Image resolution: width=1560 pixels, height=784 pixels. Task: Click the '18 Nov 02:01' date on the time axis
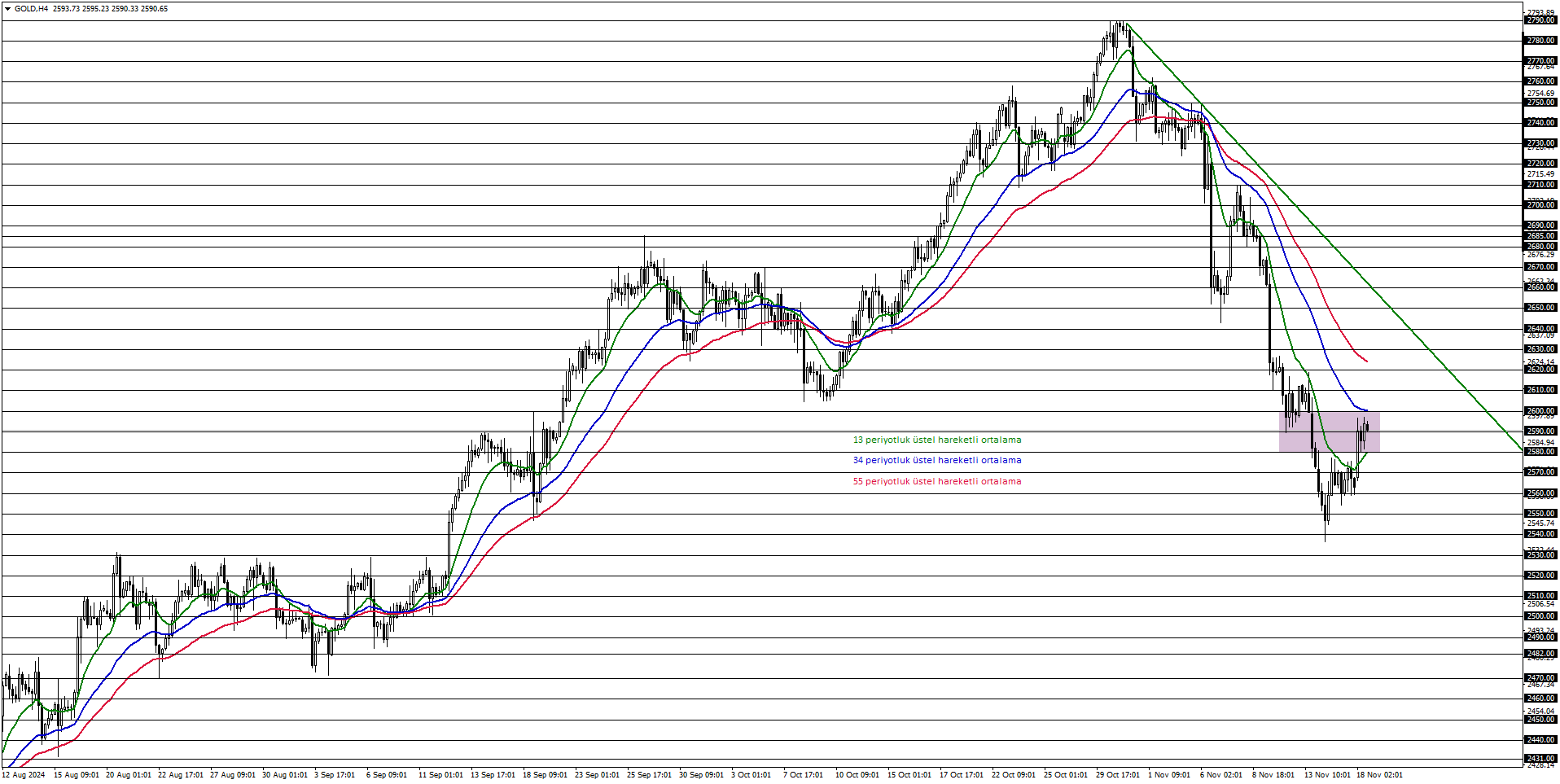pyautogui.click(x=1379, y=775)
